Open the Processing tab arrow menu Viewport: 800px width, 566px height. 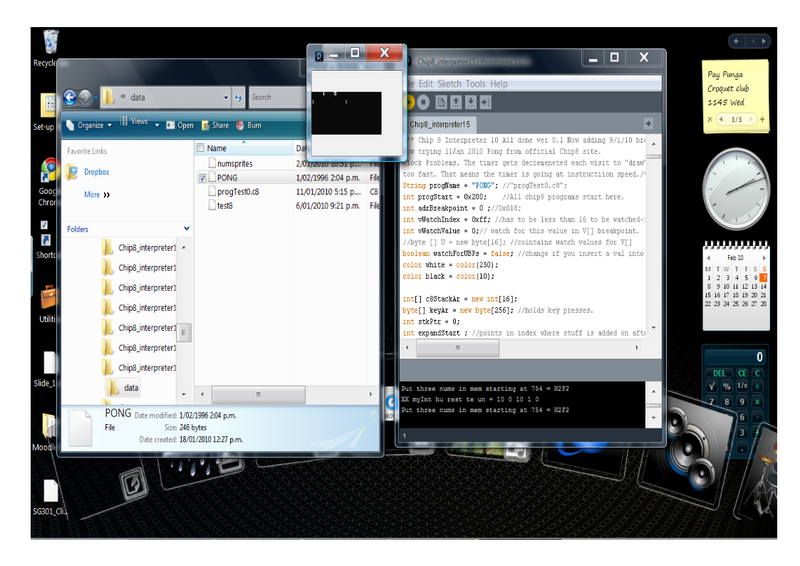(x=648, y=124)
